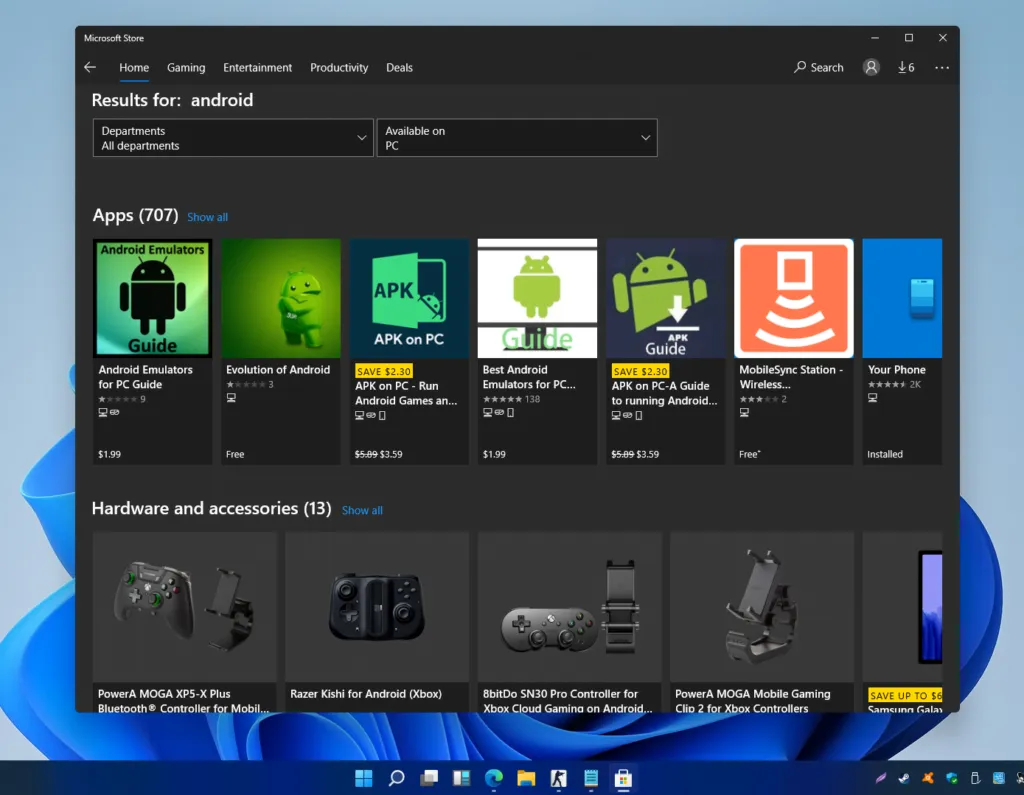The image size is (1024, 795).
Task: Click the 8bitDo SN30 Pro Controller title
Action: (567, 701)
